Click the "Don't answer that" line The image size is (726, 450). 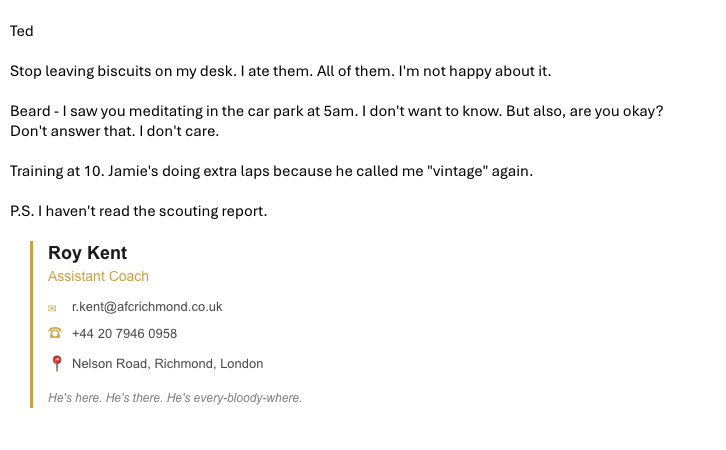[113, 131]
